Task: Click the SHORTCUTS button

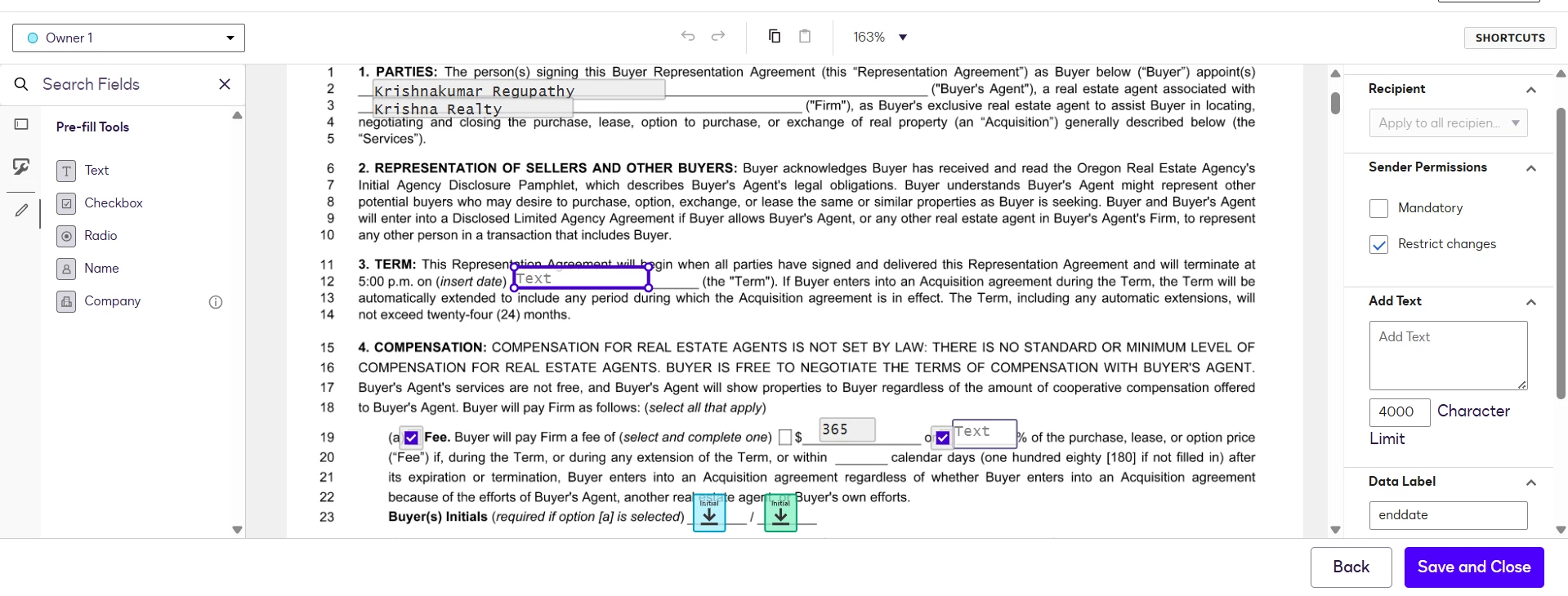Action: tap(1510, 38)
